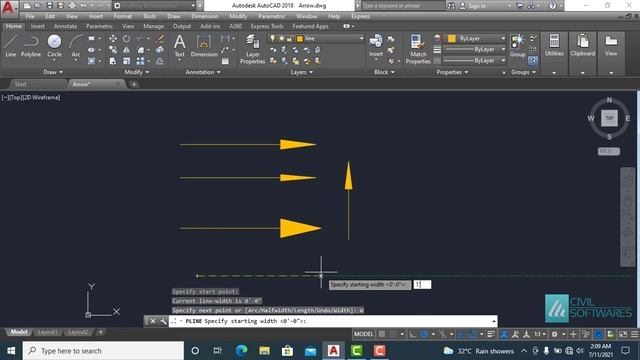Toggle lineweight display in status bar

(491, 334)
